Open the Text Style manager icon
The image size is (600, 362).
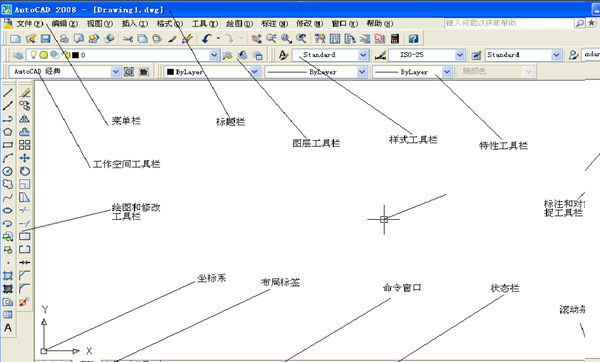[x=283, y=55]
